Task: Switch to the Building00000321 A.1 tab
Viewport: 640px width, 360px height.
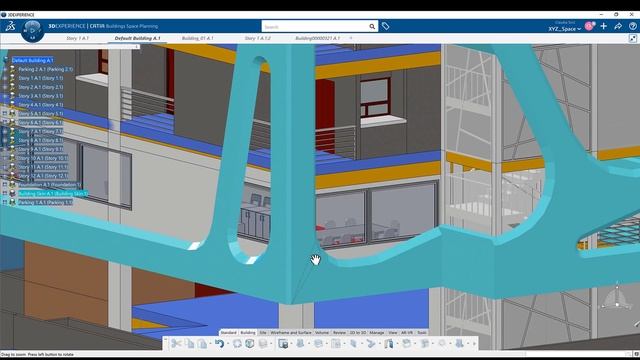Action: coord(317,38)
